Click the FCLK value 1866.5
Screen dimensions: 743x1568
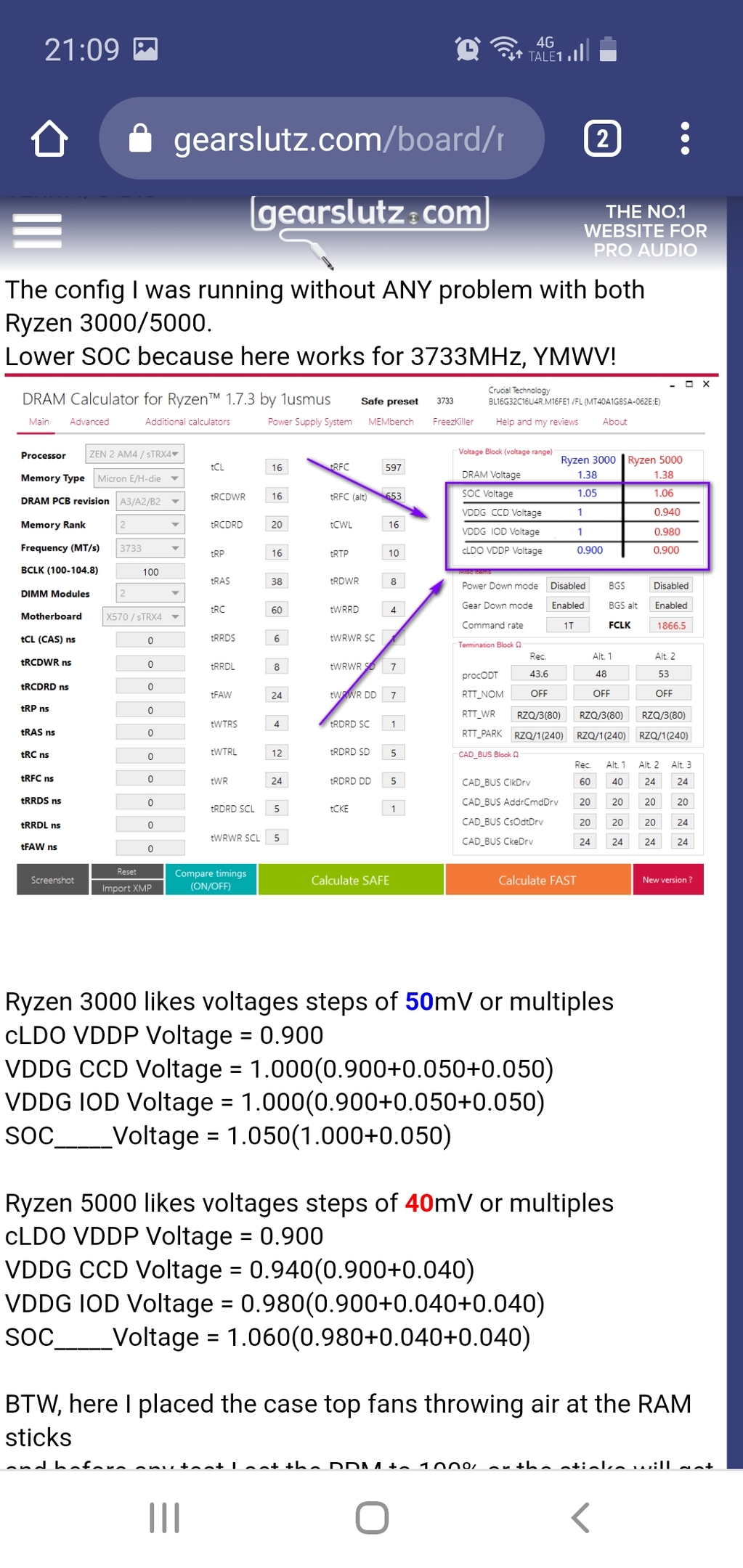coord(671,625)
